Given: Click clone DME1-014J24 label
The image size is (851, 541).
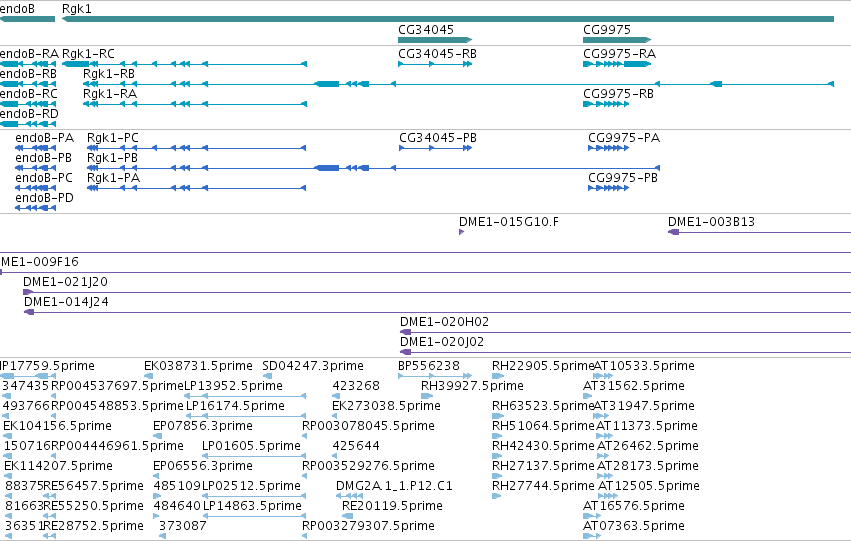Looking at the screenshot, I should tap(66, 302).
